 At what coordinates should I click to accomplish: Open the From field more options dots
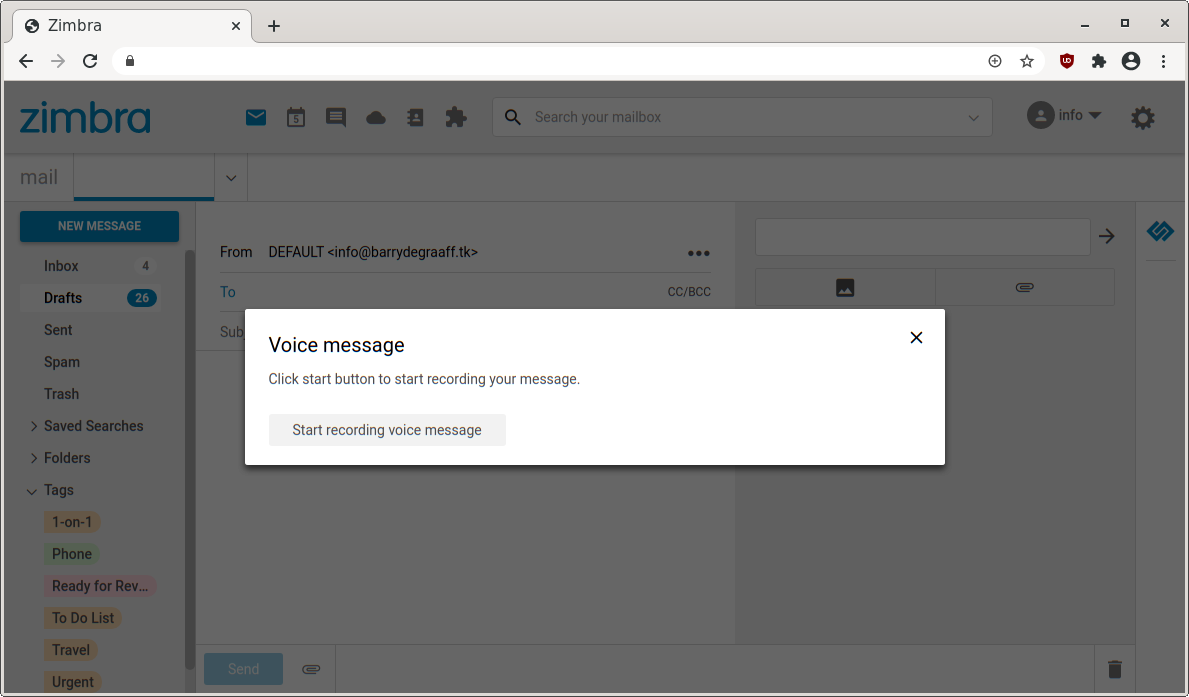tap(698, 253)
